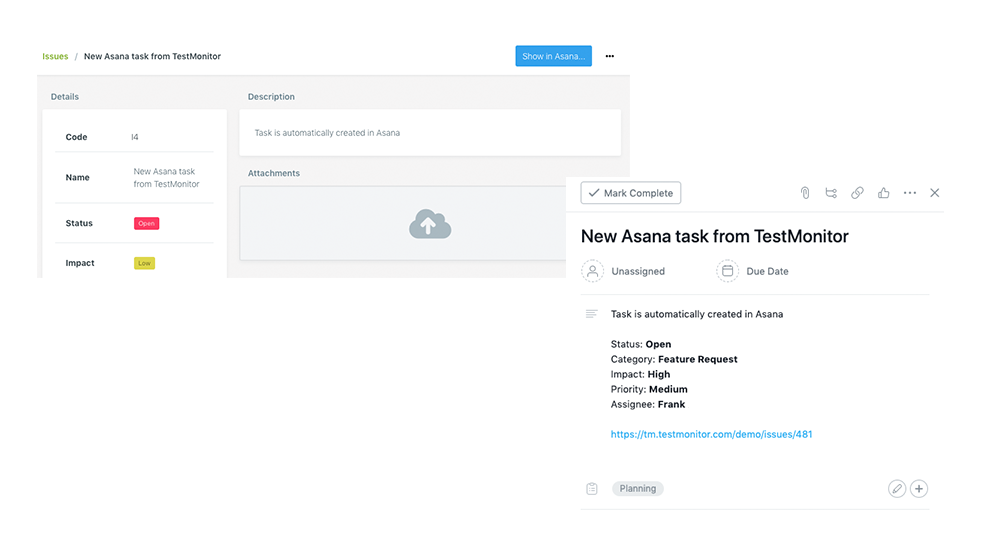The image size is (1000, 556).
Task: Like the task with thumbs-up icon
Action: [x=883, y=193]
